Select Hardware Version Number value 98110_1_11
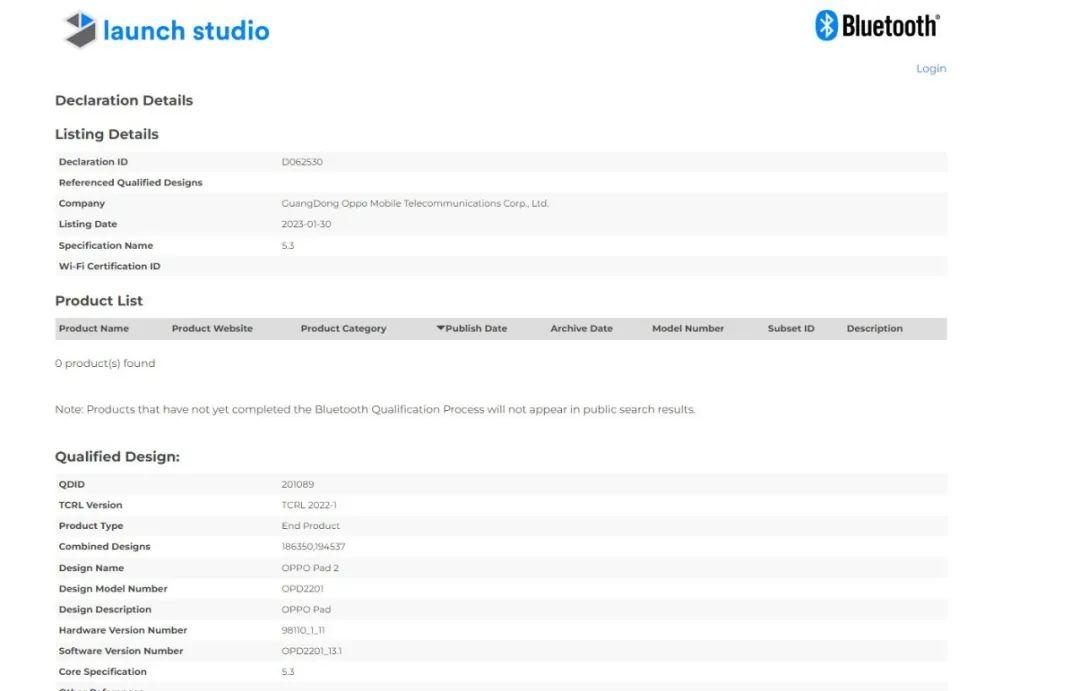Image resolution: width=1080 pixels, height=691 pixels. tap(303, 630)
